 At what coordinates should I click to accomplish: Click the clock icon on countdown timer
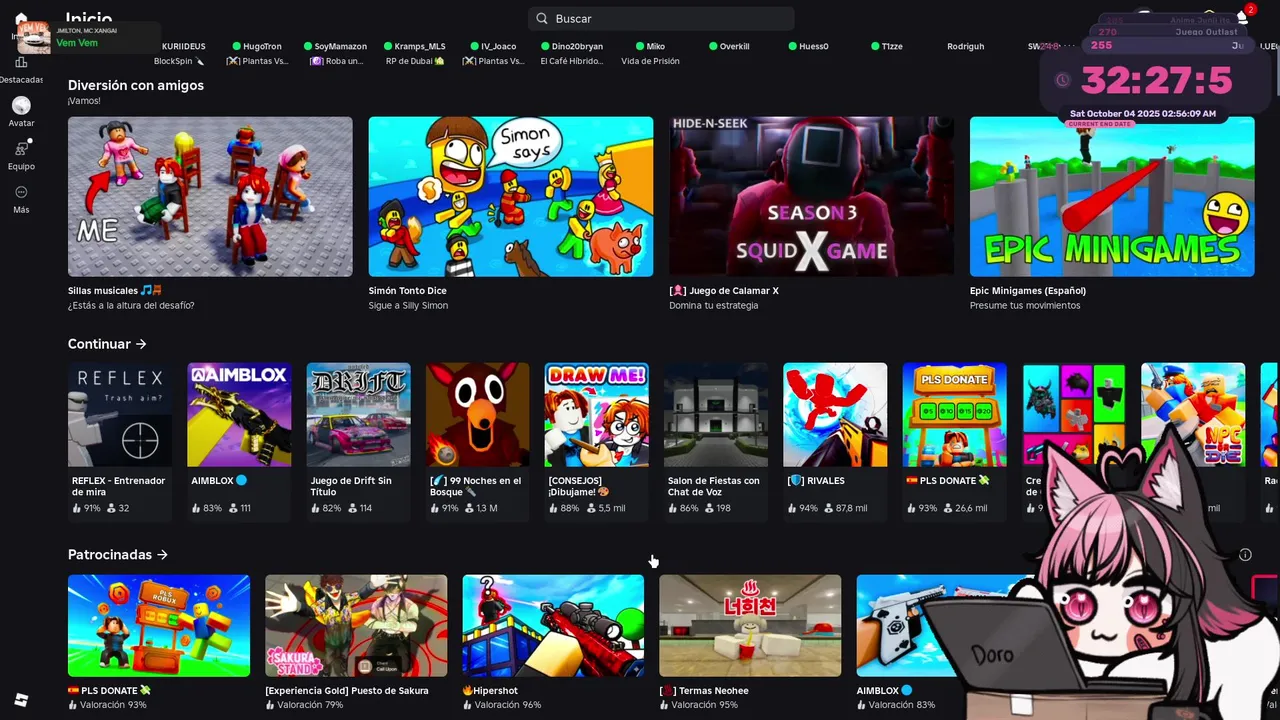[1063, 81]
